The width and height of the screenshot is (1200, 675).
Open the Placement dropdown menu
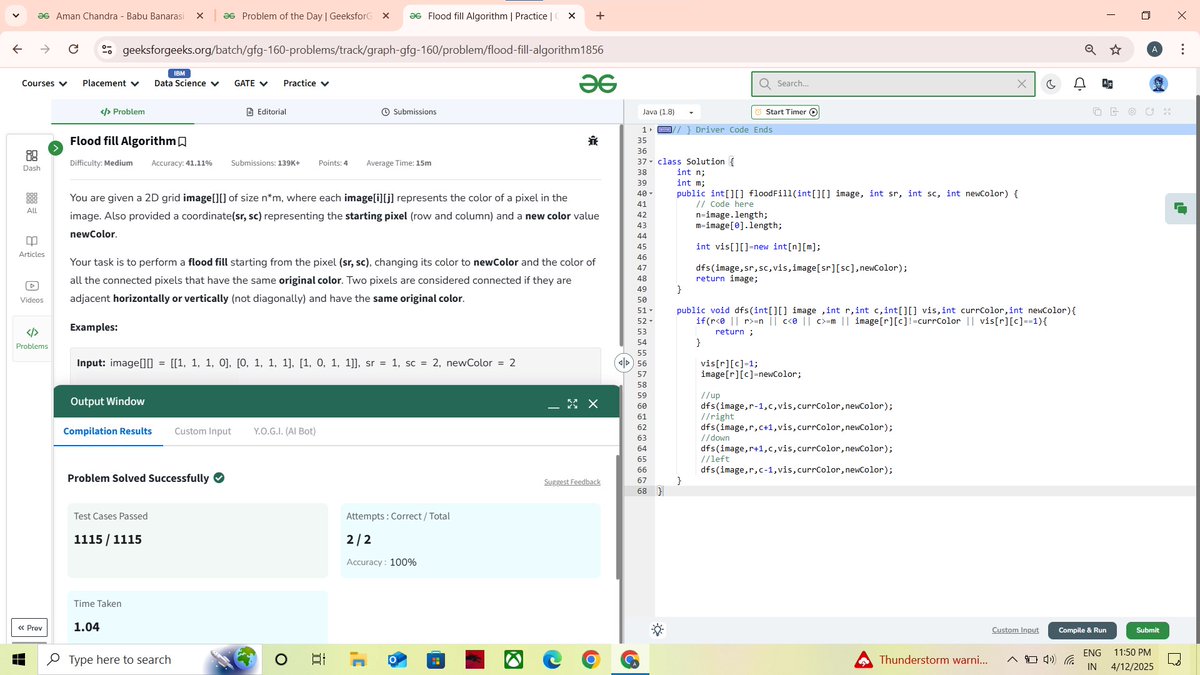[110, 83]
